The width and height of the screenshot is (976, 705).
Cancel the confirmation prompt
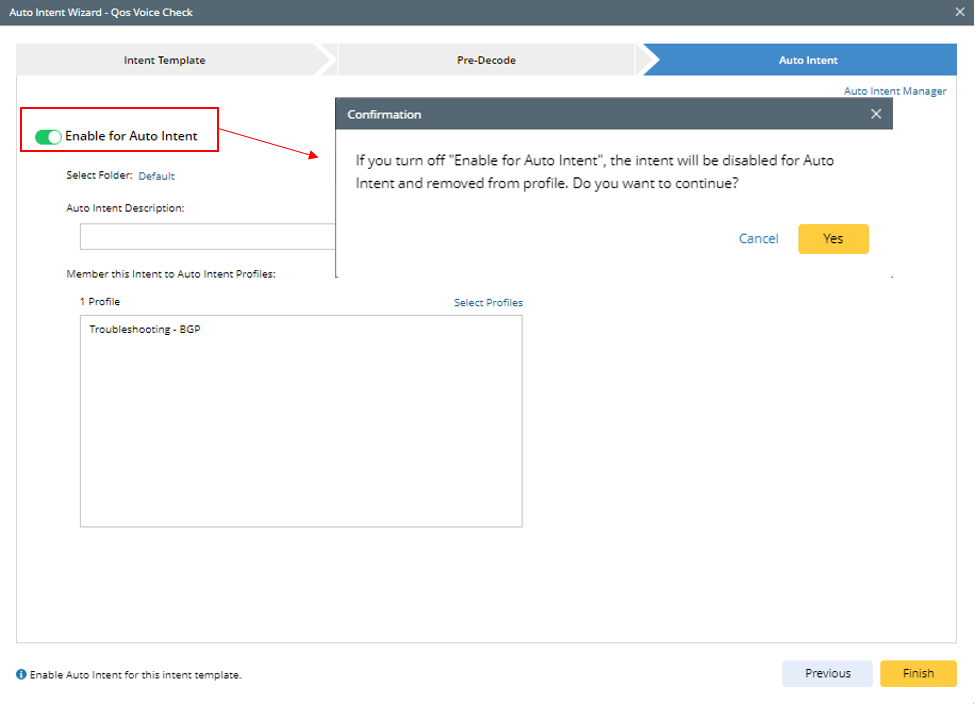click(x=758, y=239)
